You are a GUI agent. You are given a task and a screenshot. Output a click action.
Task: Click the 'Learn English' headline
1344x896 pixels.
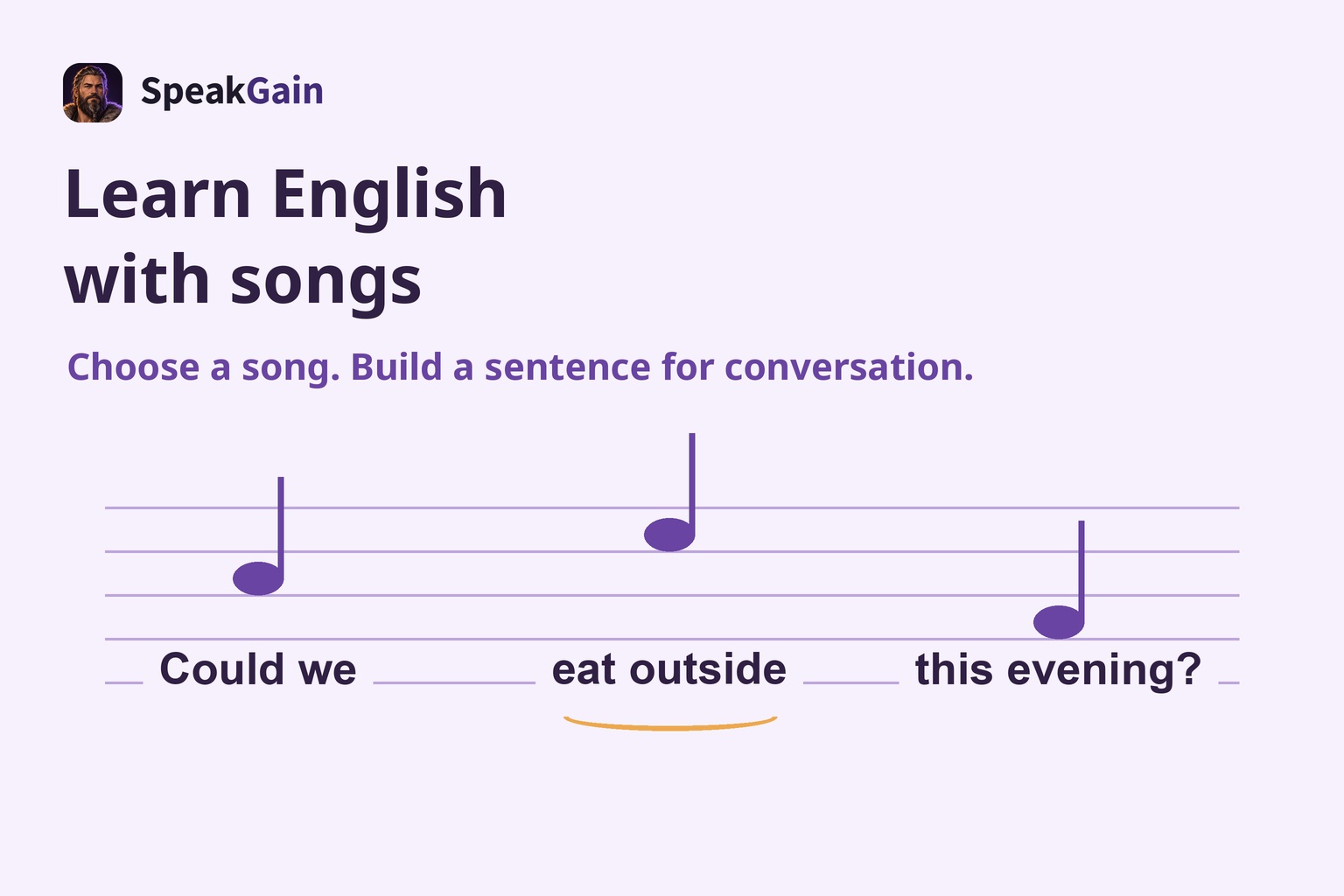(x=286, y=194)
